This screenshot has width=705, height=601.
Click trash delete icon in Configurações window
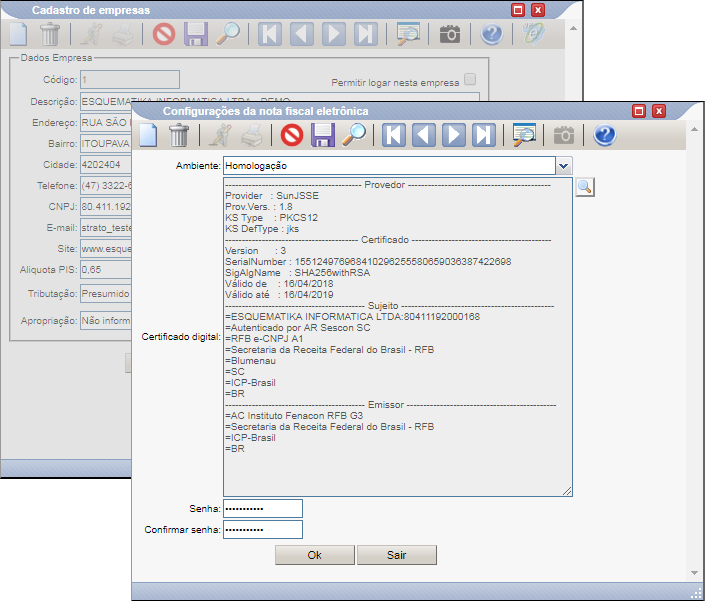(178, 135)
